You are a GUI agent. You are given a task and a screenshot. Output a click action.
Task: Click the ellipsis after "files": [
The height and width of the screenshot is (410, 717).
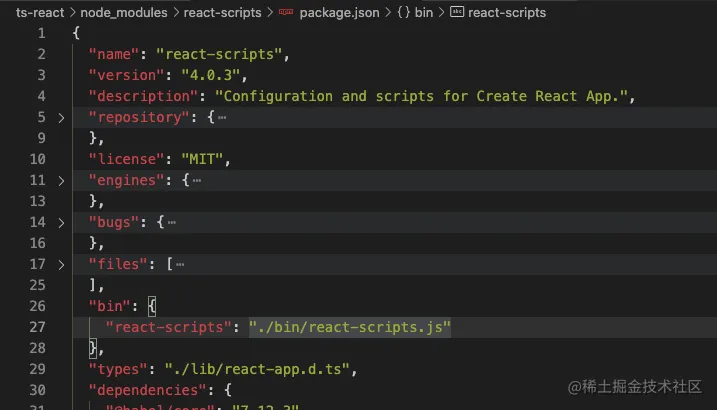coord(180,265)
